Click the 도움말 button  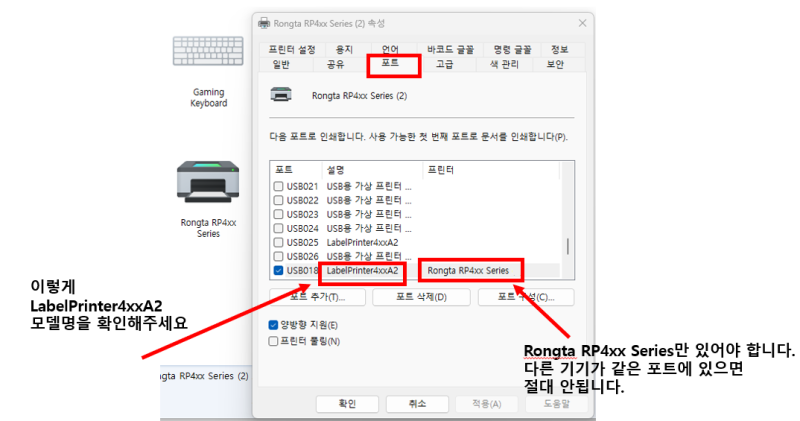[x=556, y=404]
